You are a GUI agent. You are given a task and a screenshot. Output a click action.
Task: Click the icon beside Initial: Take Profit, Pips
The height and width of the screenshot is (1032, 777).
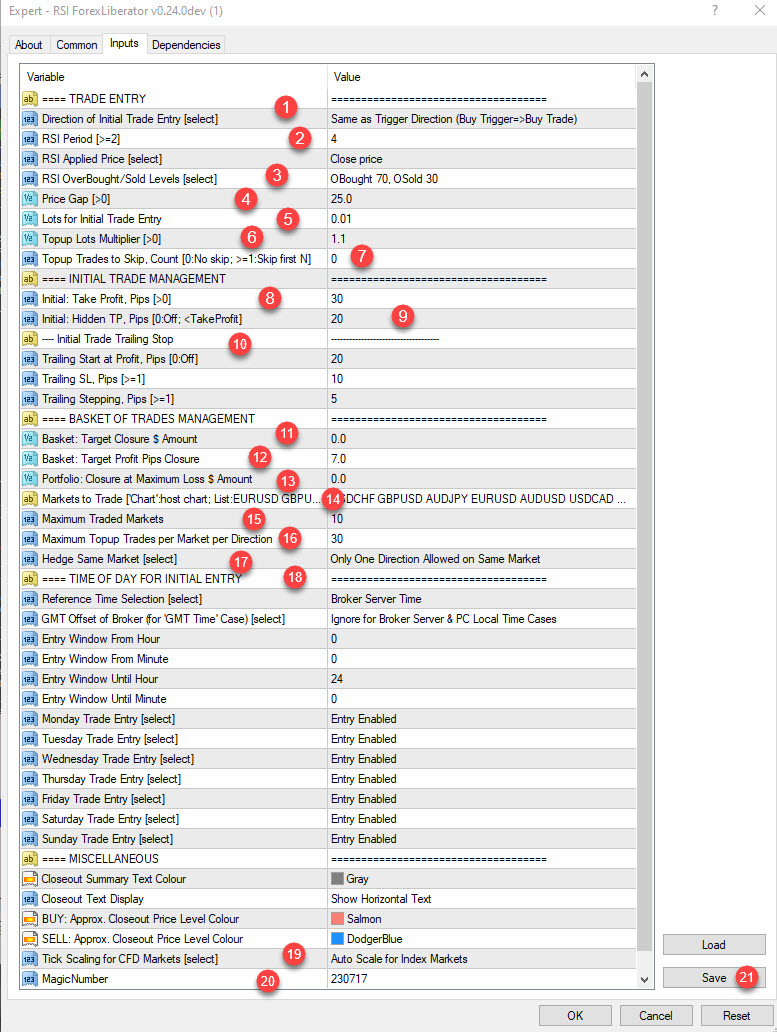(30, 299)
